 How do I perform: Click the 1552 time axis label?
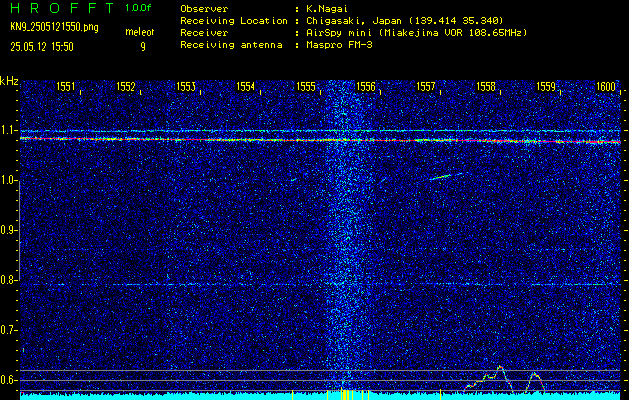126,87
